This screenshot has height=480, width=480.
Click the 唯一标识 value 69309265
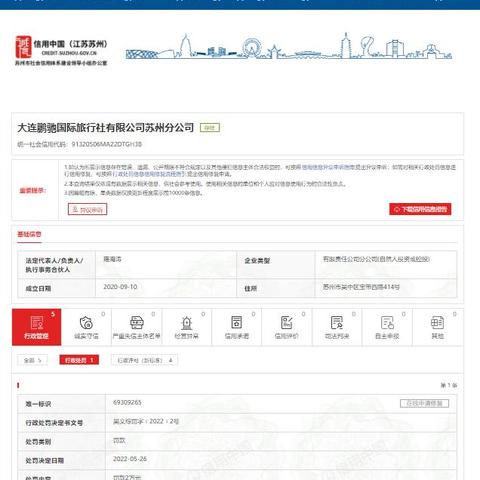tap(127, 403)
